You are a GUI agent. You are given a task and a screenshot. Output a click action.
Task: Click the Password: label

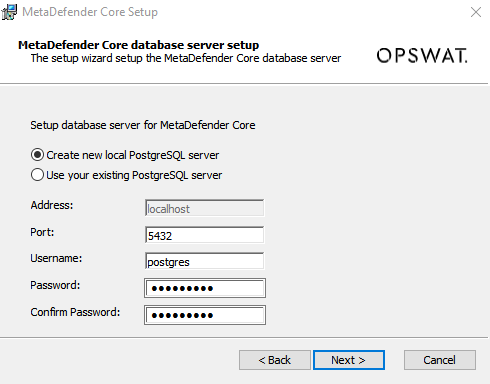(55, 285)
